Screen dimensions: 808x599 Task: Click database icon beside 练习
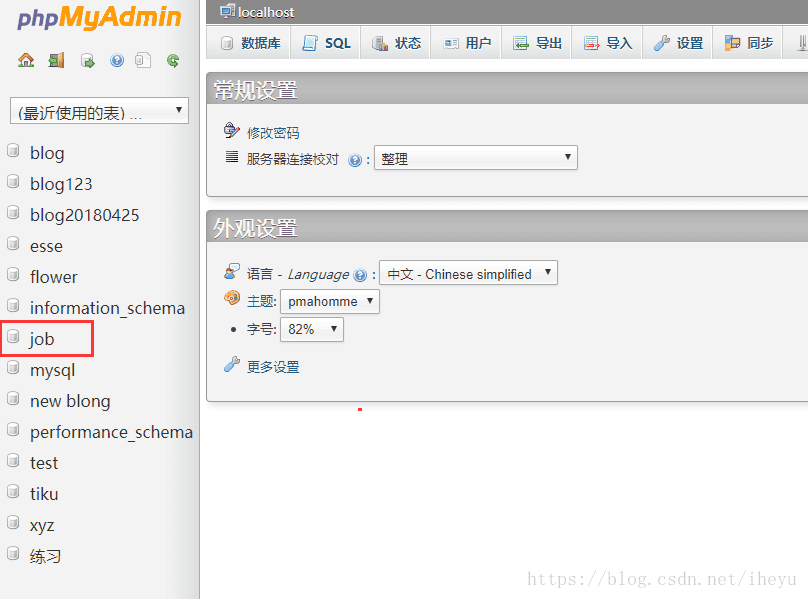click(13, 554)
